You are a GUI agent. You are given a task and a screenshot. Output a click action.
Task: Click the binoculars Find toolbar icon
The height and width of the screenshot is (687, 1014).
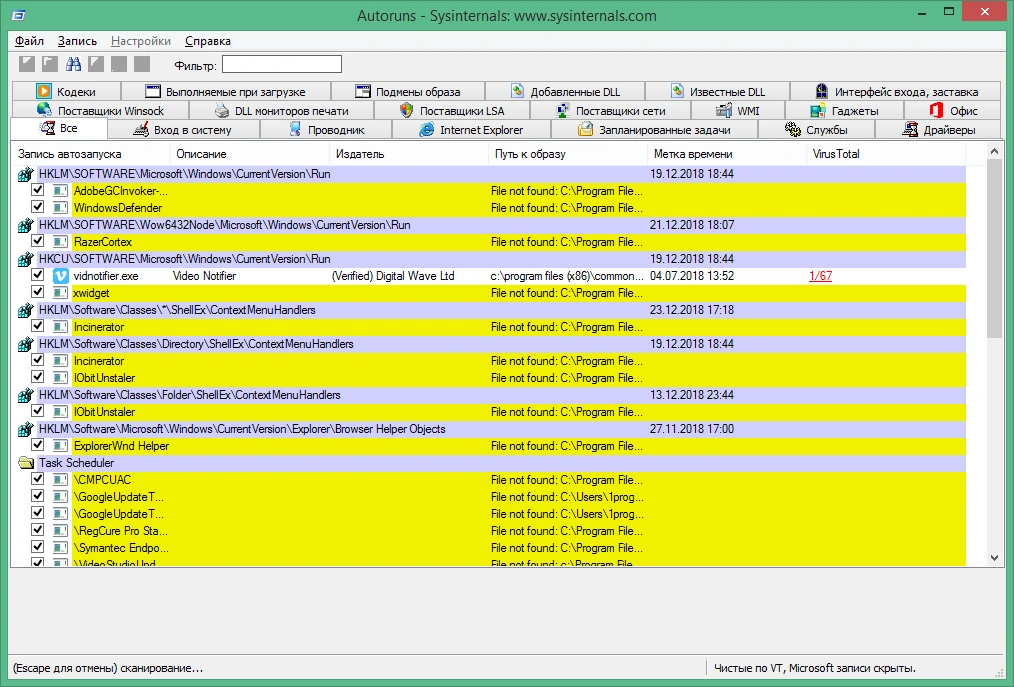coord(74,63)
